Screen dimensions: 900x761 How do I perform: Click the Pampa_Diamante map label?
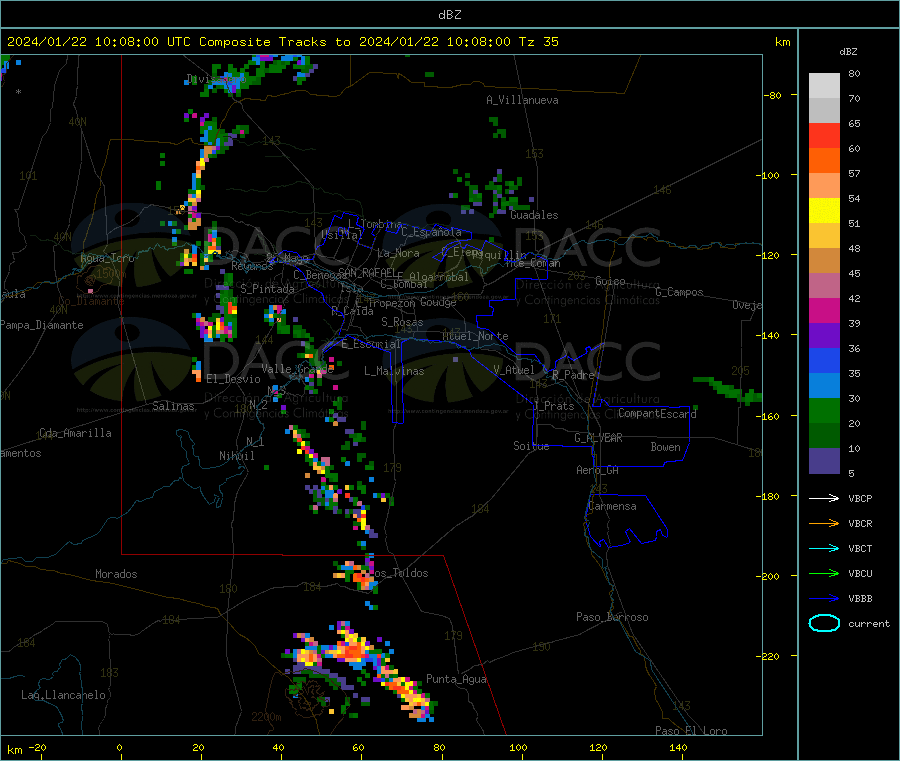click(42, 325)
